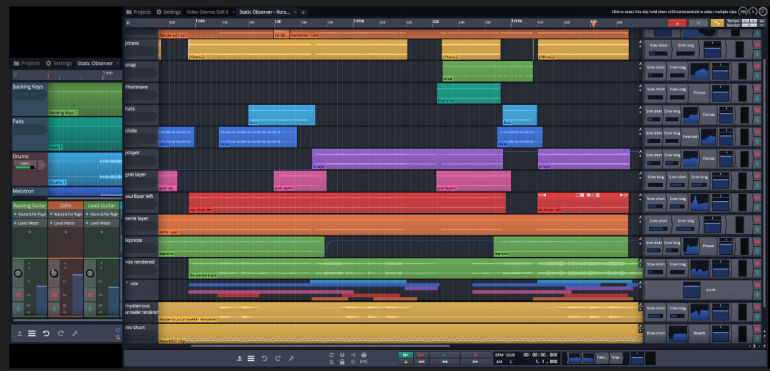Screen dimensions: 770x371
Task: Click redo in the small left window
Action: click(60, 334)
